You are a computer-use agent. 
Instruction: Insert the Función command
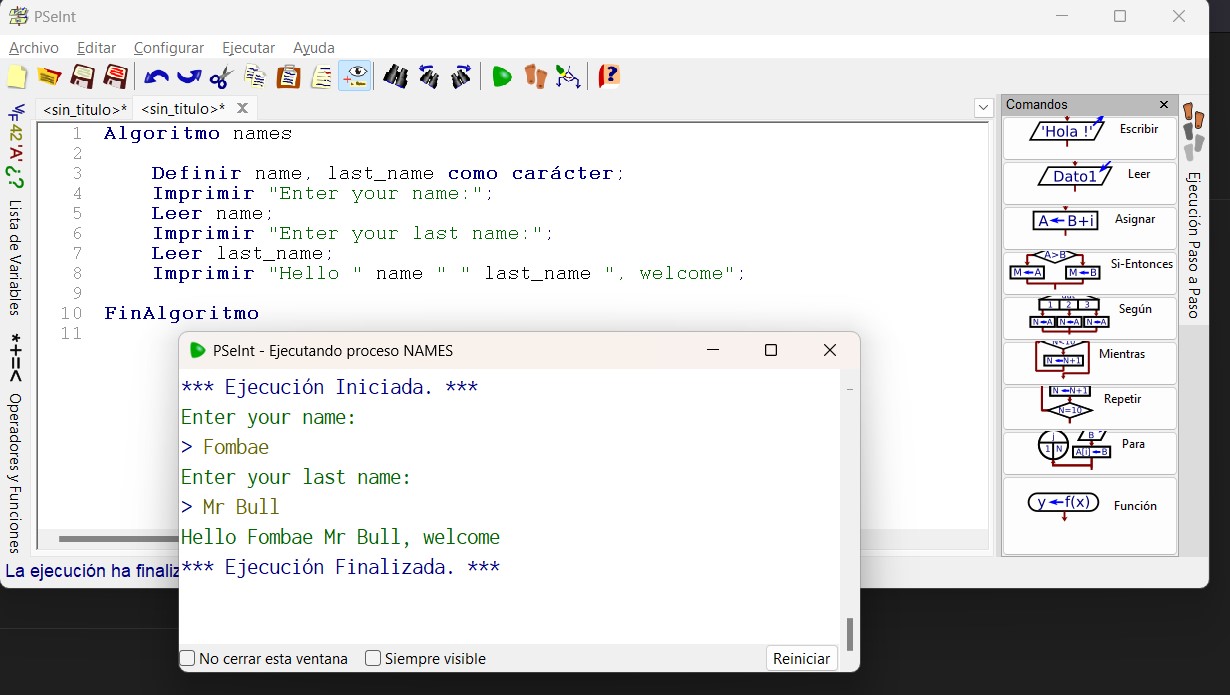1090,514
